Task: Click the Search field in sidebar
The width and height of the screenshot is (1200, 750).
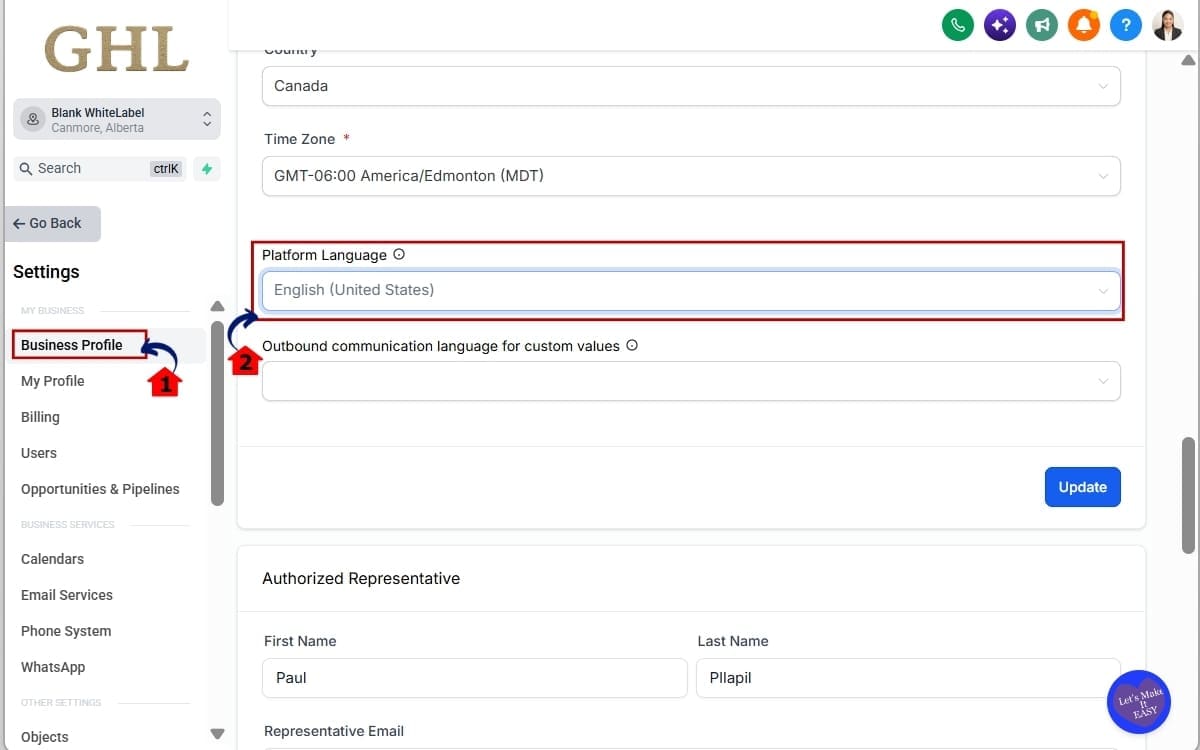Action: [99, 169]
